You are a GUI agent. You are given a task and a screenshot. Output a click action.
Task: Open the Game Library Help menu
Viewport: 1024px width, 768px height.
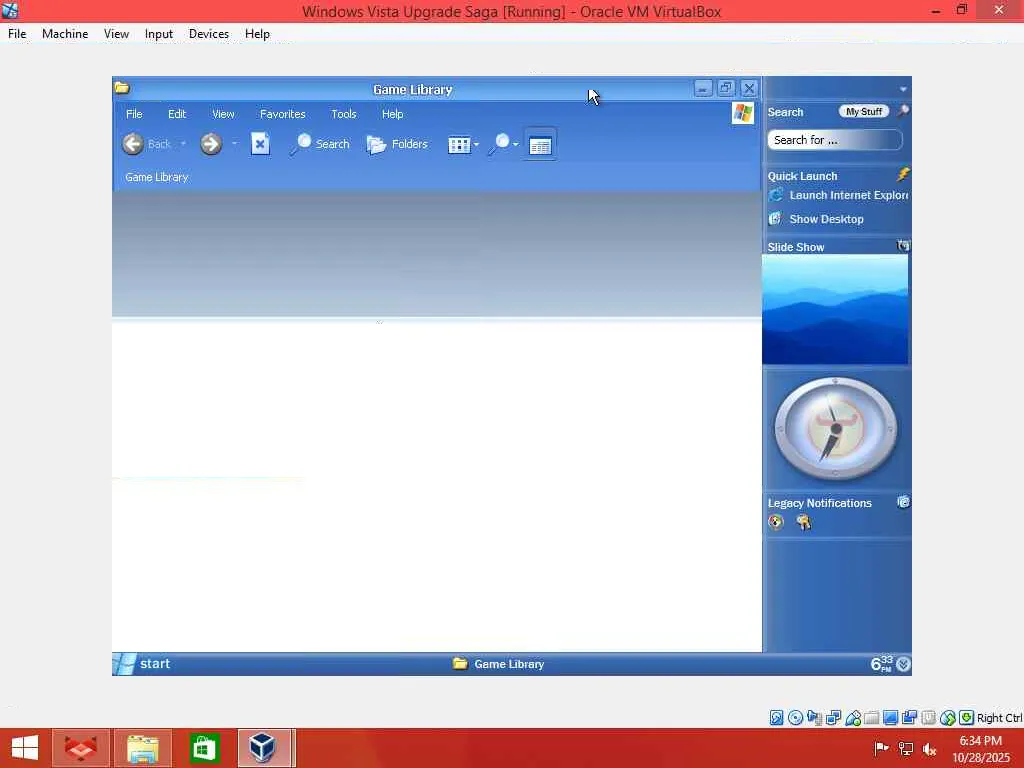click(x=392, y=114)
